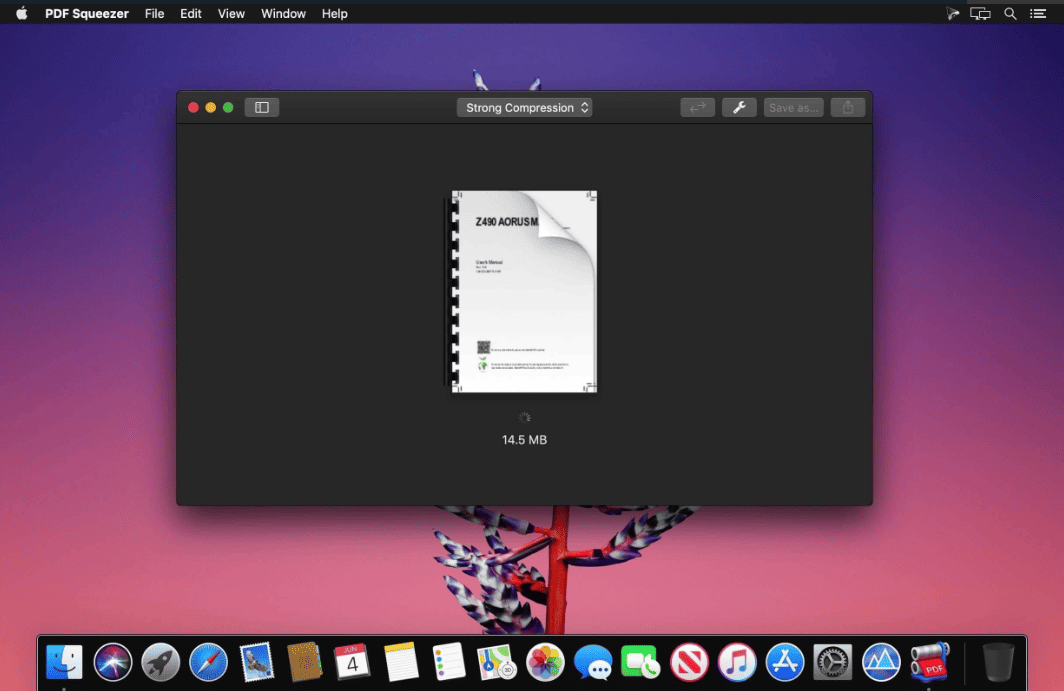
Task: Open Contacts book in dock
Action: pos(304,662)
